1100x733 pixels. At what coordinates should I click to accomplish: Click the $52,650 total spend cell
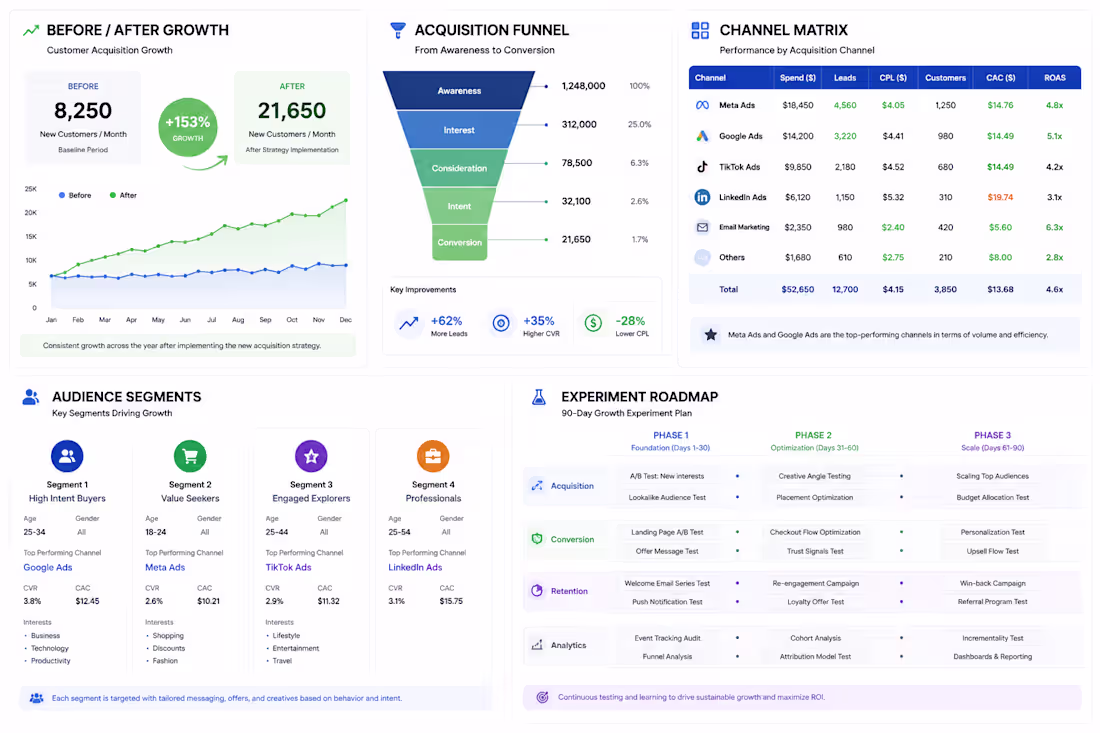point(798,289)
